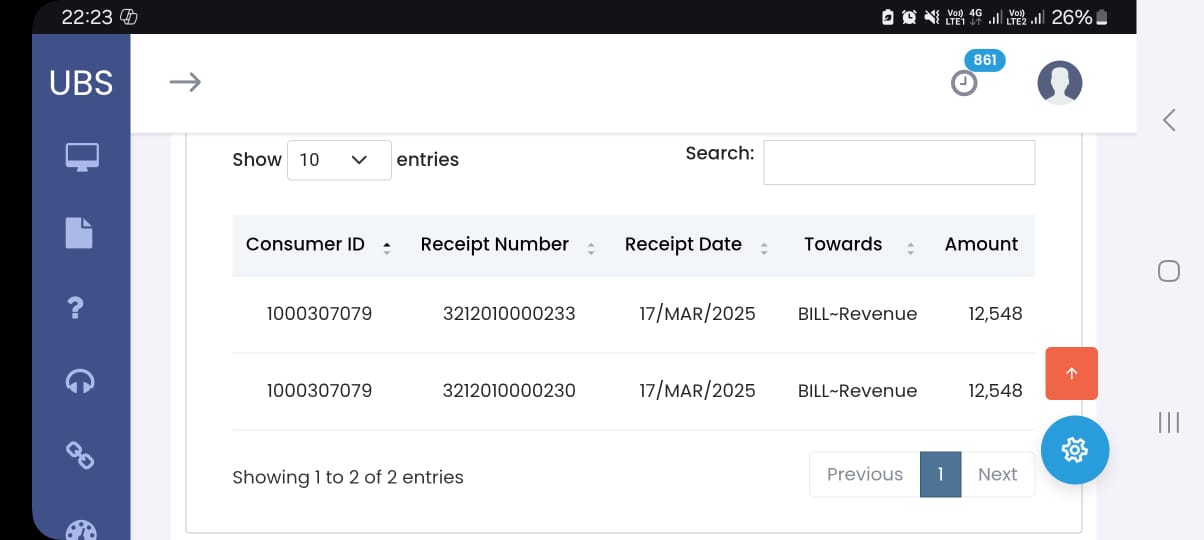Click the red scroll-to-top arrow button

[x=1072, y=373]
